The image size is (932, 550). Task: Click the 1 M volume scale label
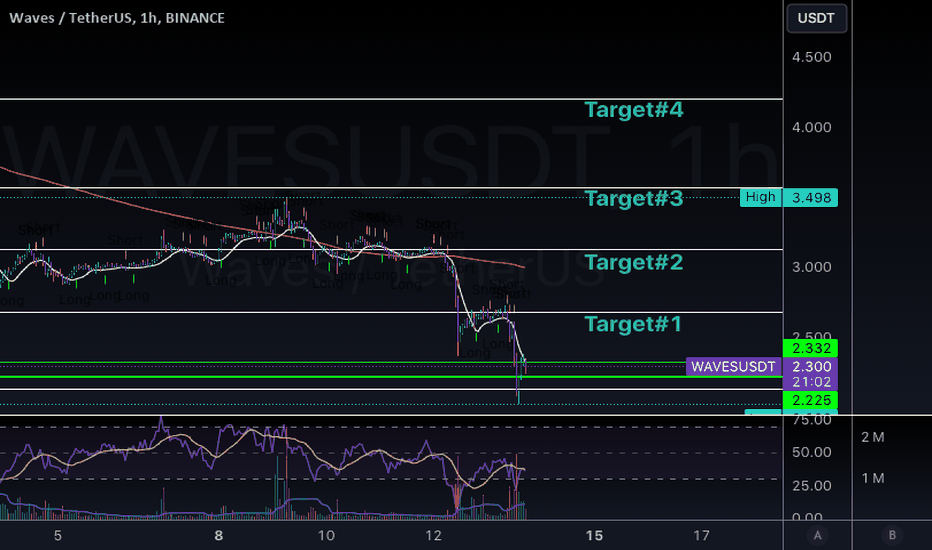click(873, 478)
